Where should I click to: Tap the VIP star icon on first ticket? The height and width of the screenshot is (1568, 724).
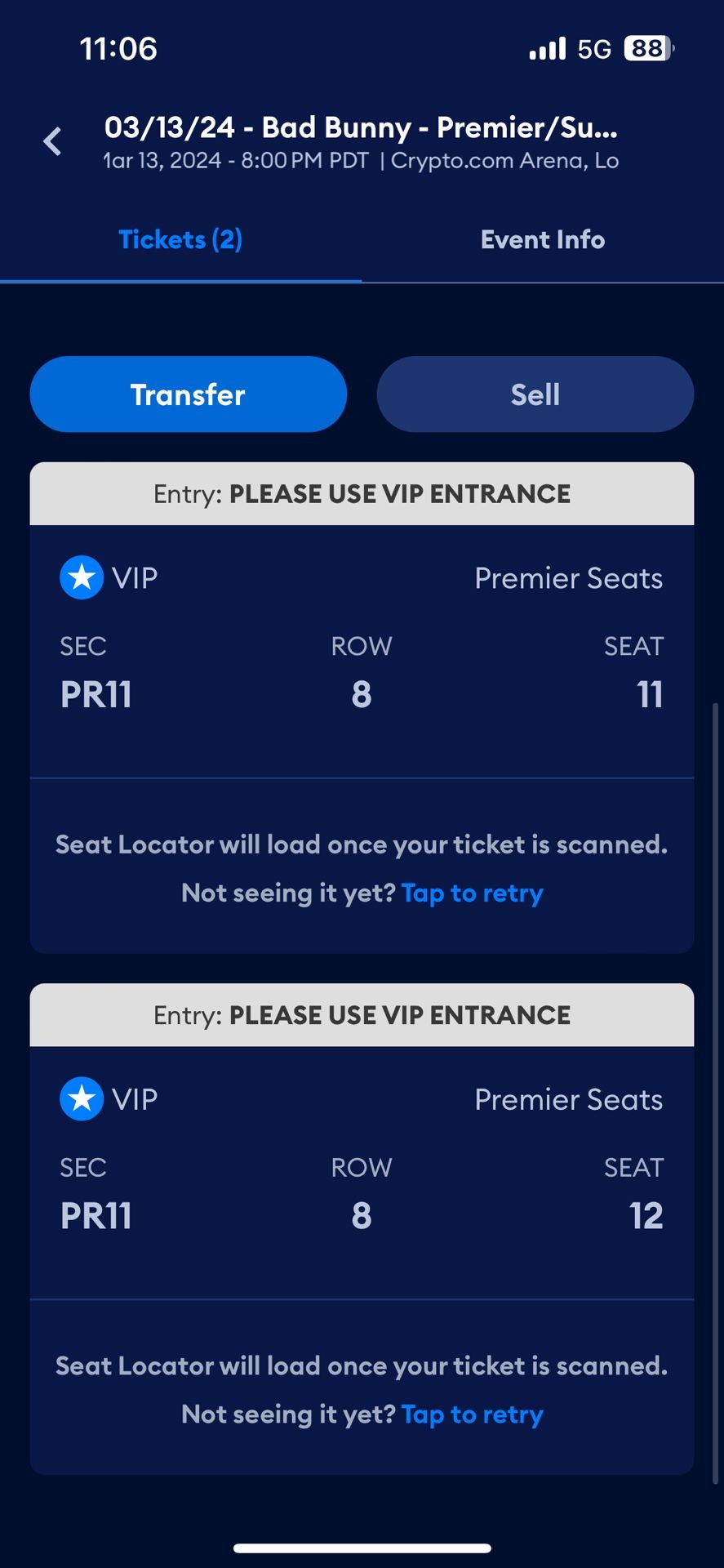point(82,577)
